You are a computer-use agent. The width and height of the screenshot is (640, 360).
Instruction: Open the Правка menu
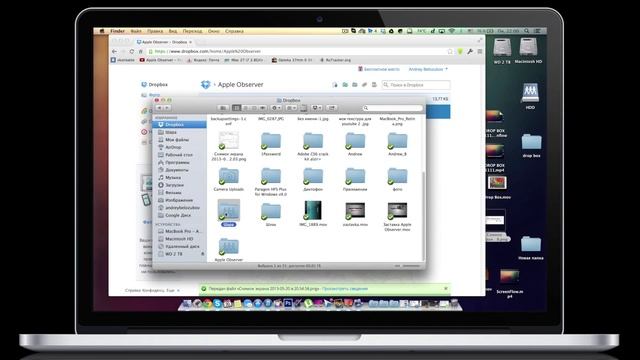coord(155,31)
